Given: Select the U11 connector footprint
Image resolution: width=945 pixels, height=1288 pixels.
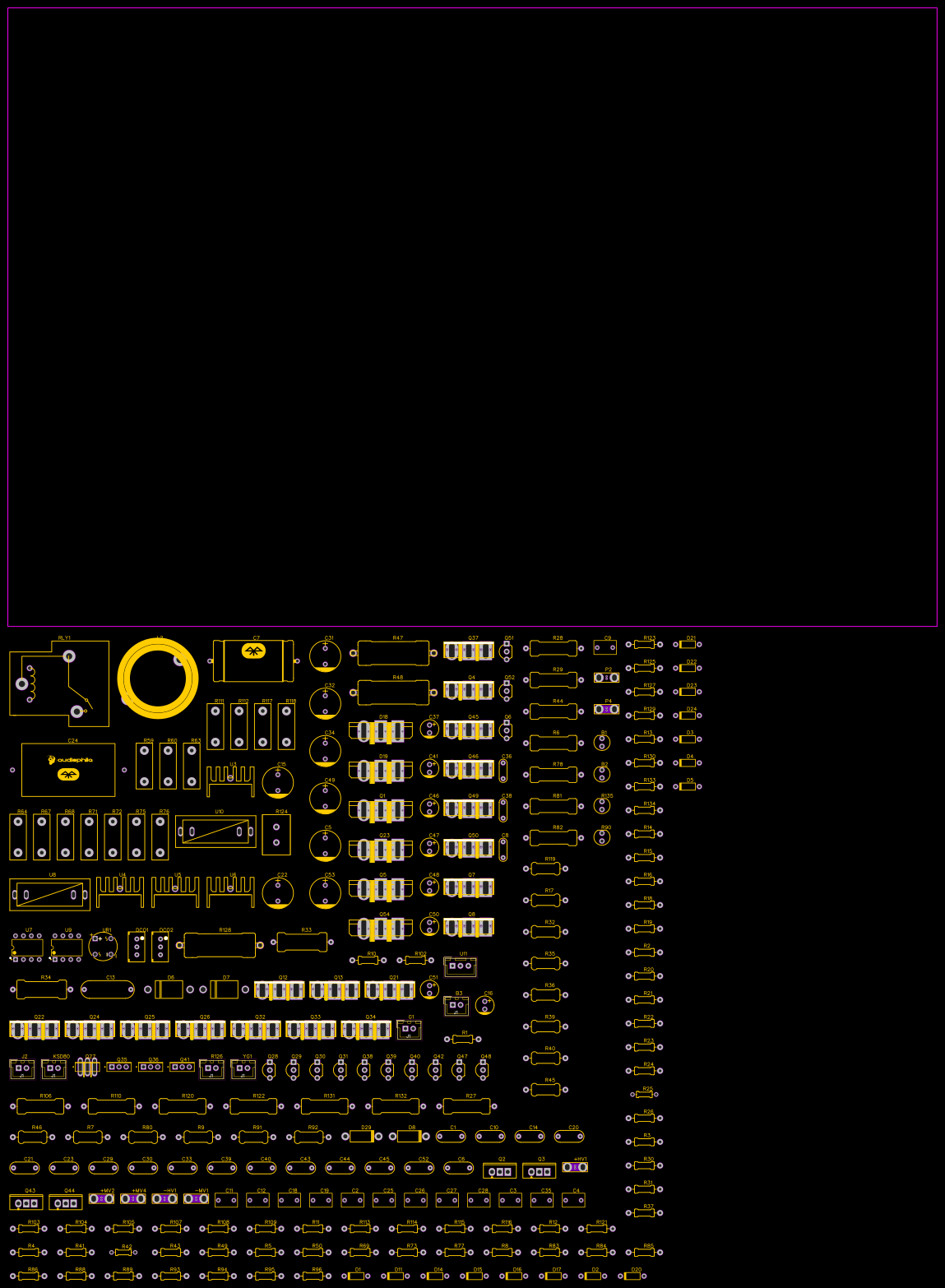Looking at the screenshot, I should [x=460, y=966].
